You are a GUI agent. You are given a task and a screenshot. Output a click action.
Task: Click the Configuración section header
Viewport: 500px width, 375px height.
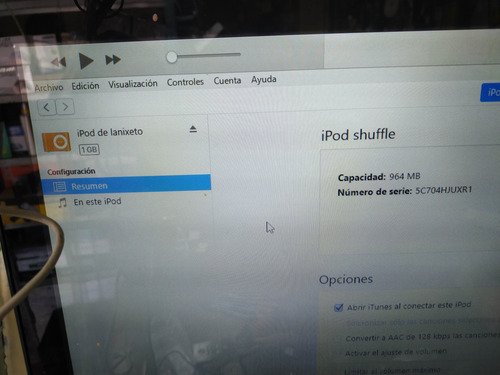point(71,172)
